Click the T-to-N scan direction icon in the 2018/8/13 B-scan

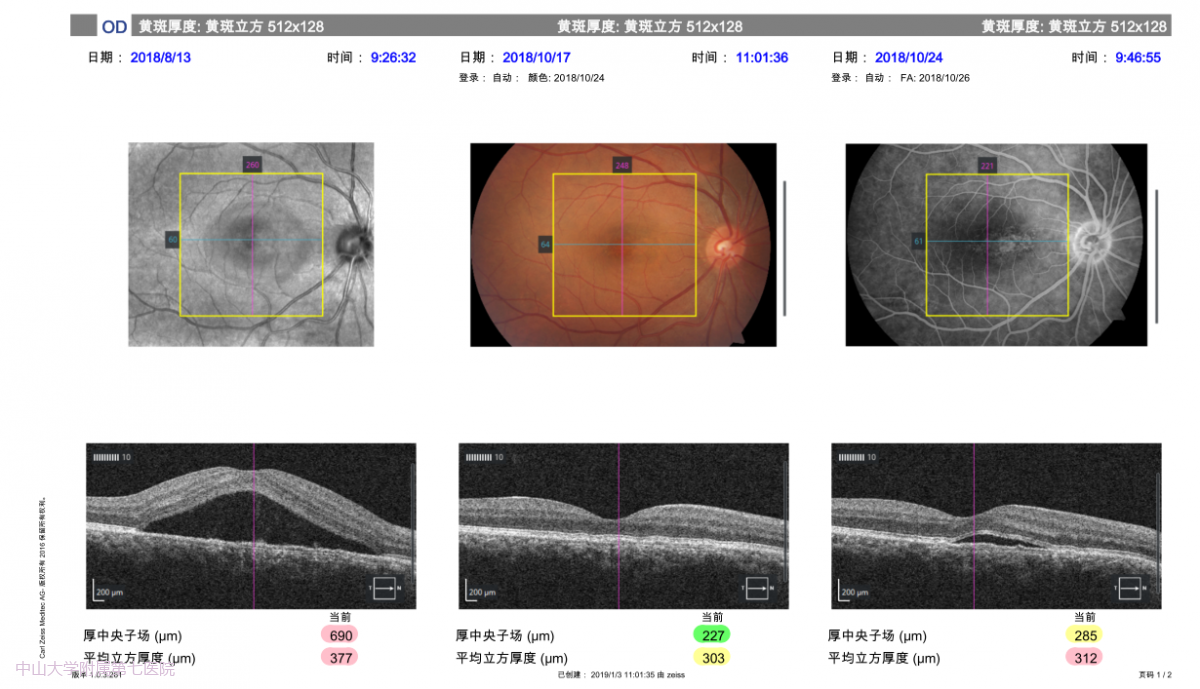click(386, 589)
